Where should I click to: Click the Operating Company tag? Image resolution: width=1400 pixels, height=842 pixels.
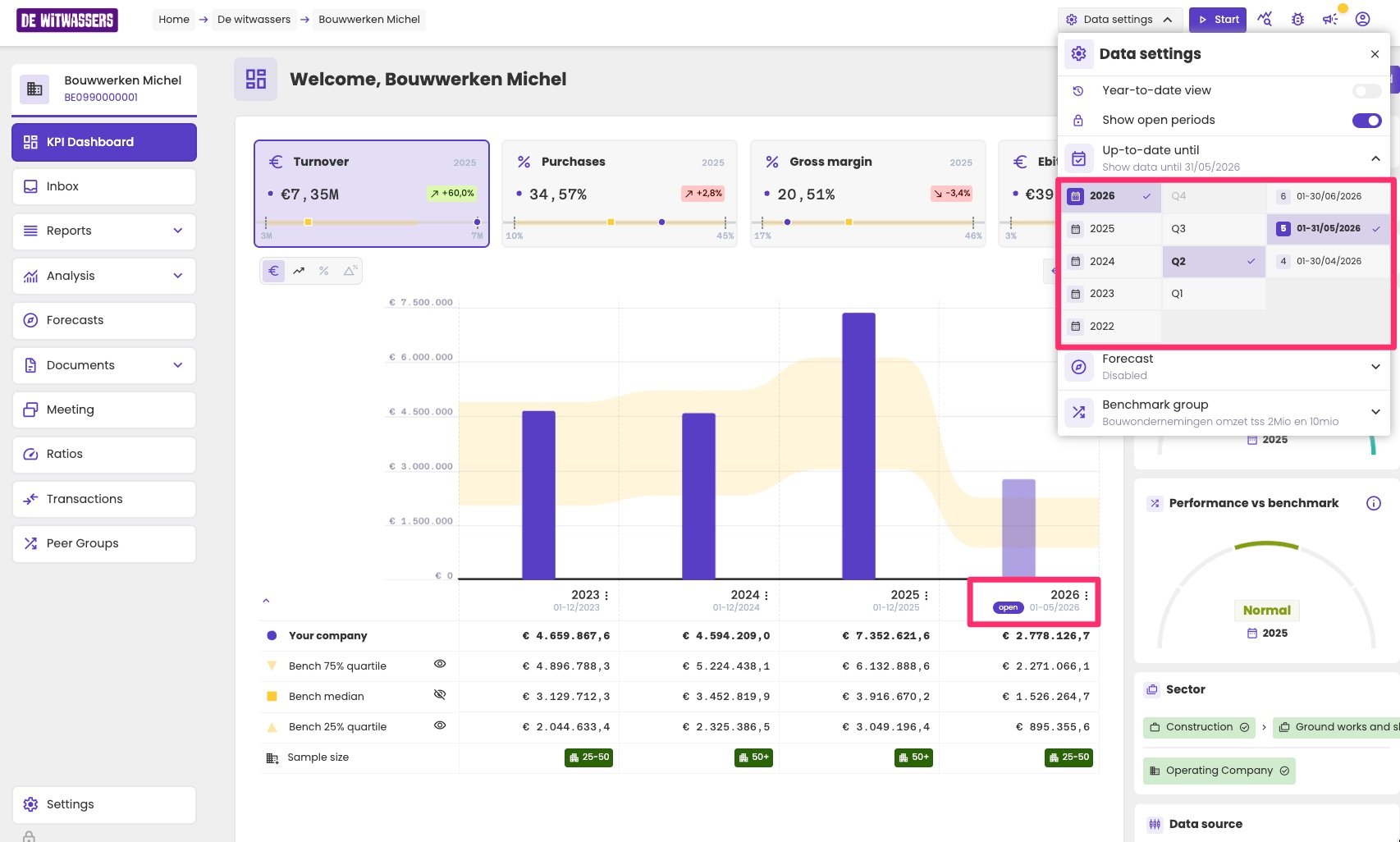tap(1219, 771)
